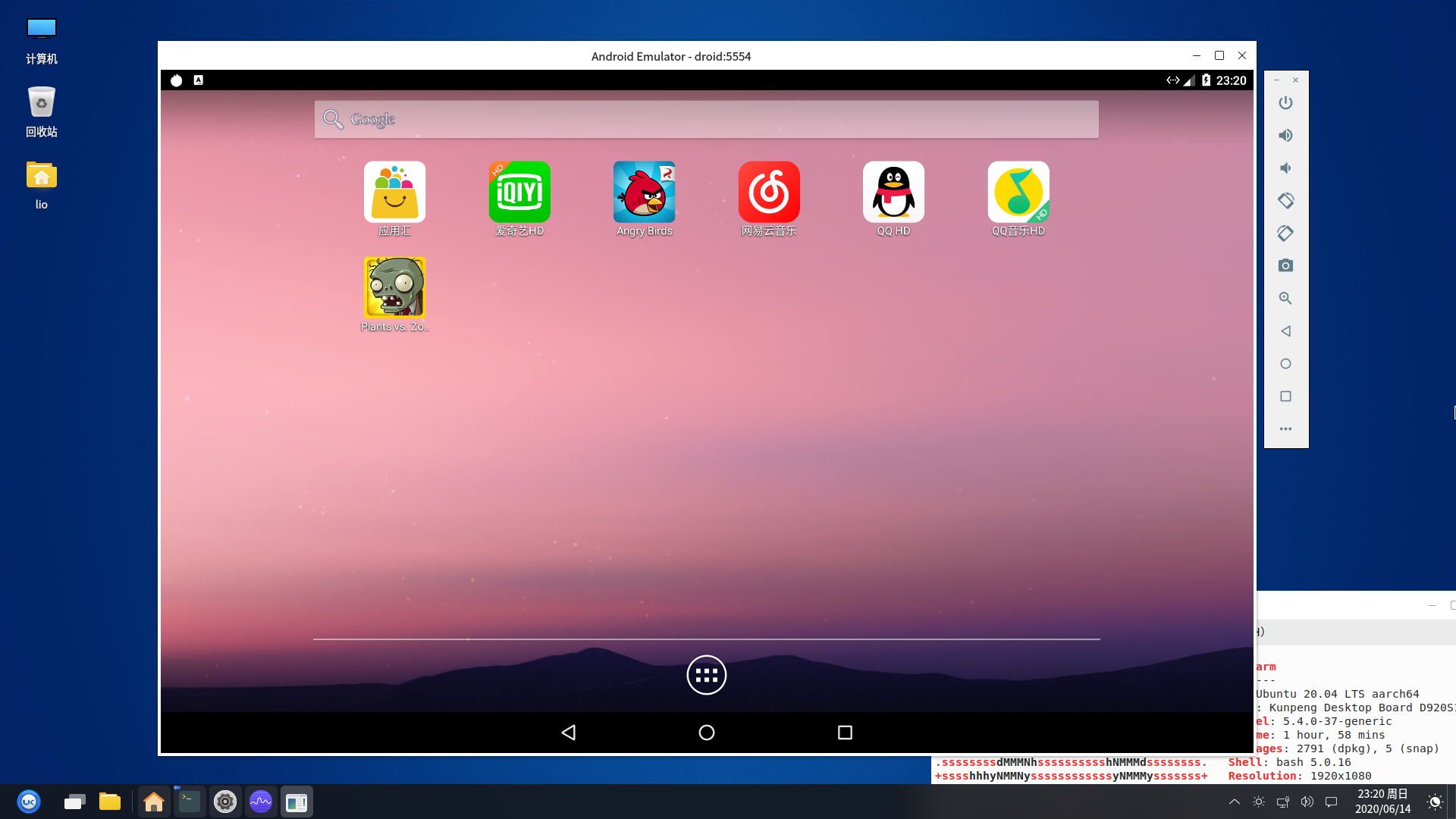This screenshot has height=819, width=1456.
Task: Open the Android app drawer
Action: 706,675
